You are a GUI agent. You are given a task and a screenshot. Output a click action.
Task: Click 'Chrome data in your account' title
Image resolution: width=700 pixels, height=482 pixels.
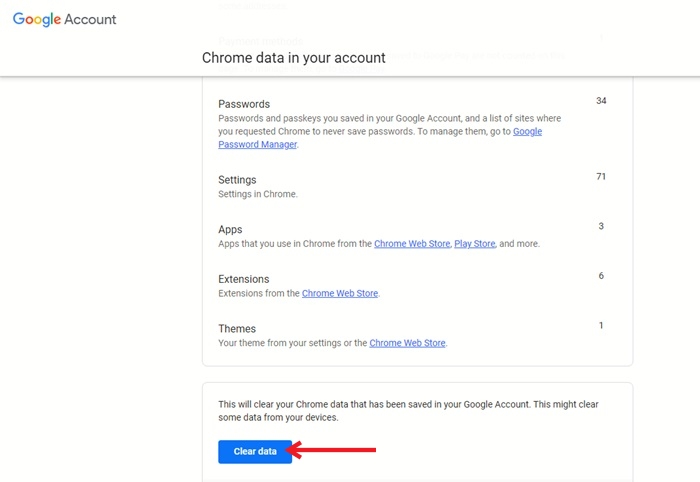(294, 58)
